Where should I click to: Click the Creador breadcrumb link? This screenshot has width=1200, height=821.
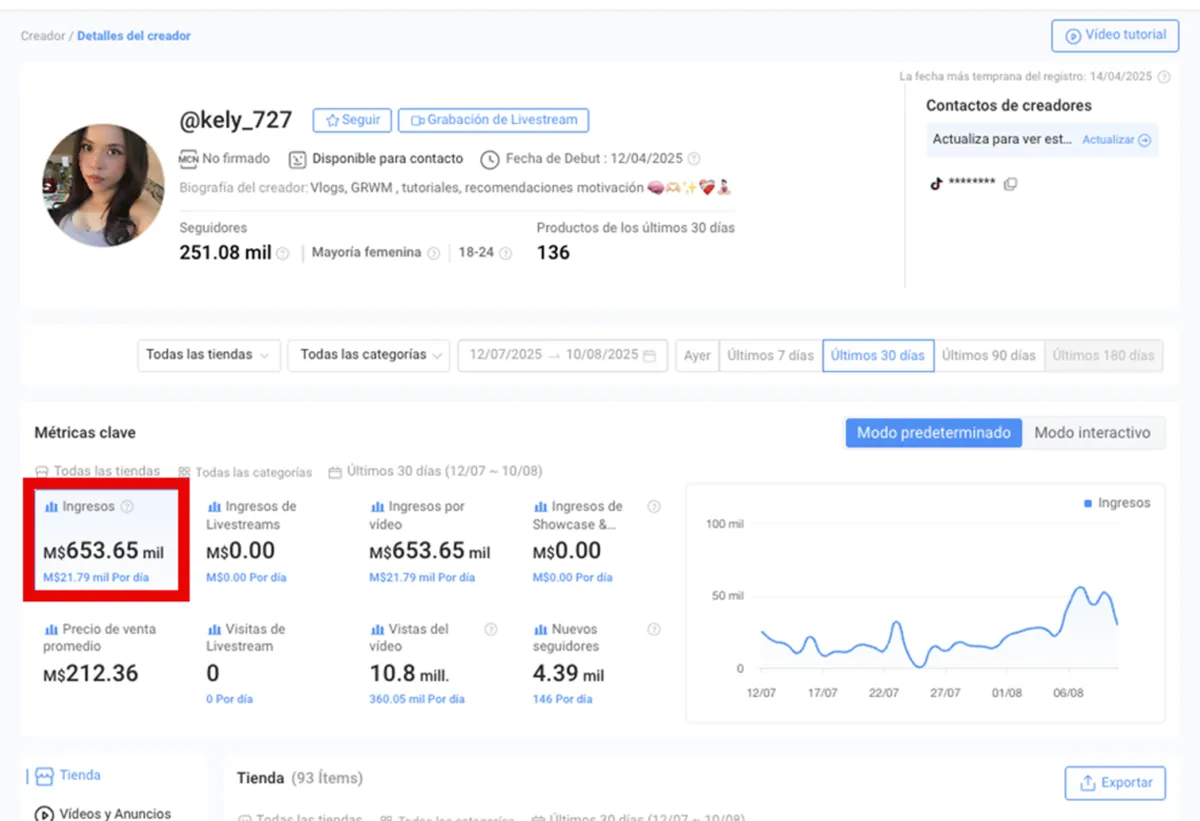(42, 36)
